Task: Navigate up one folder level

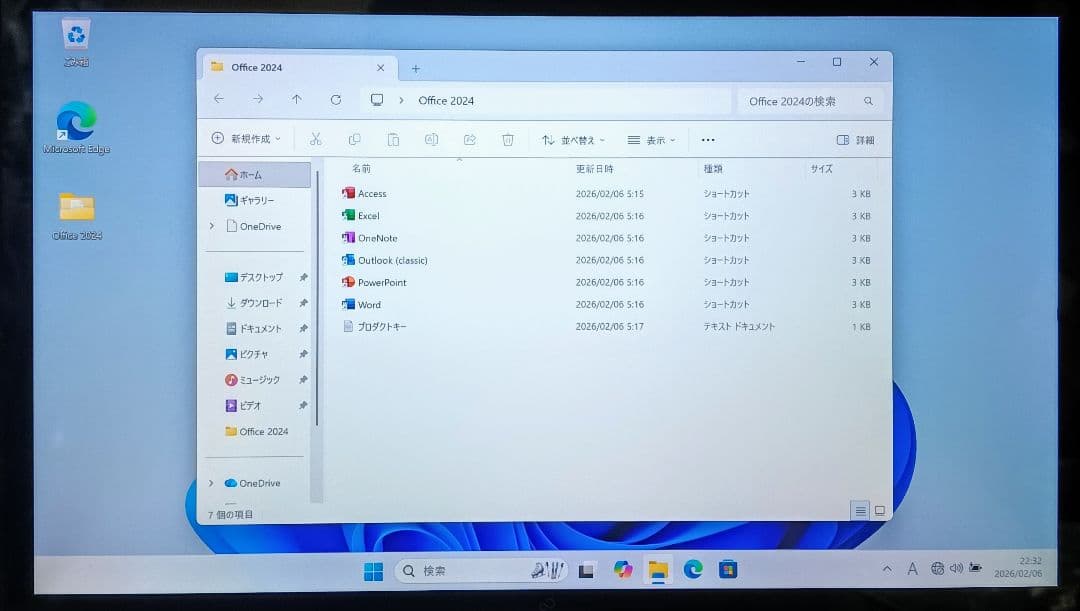Action: (296, 100)
